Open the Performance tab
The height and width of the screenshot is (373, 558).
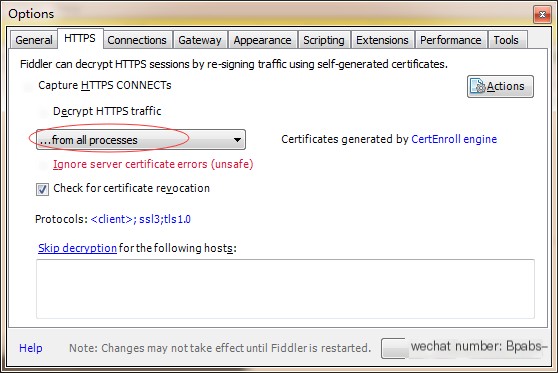[451, 40]
